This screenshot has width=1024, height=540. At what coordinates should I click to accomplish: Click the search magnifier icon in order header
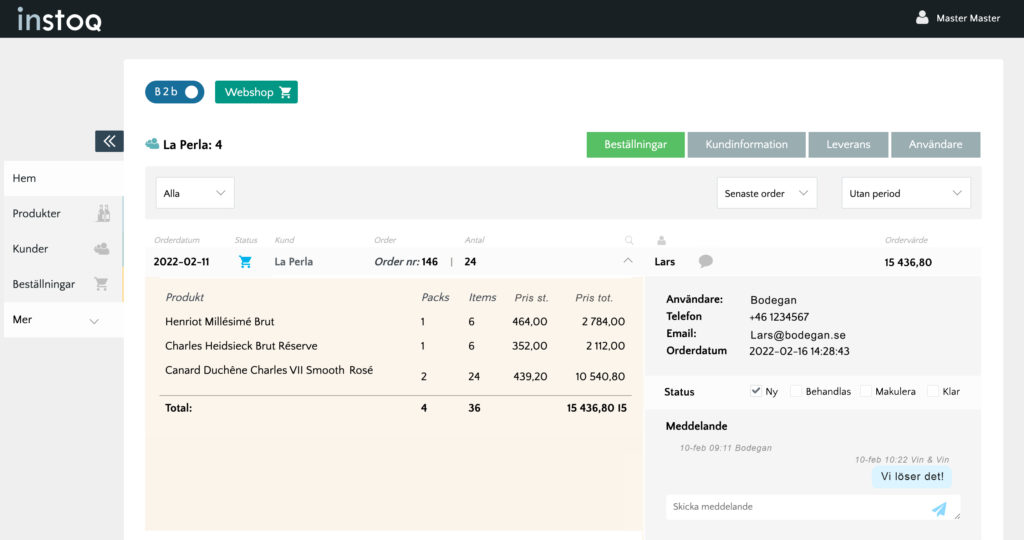[628, 240]
